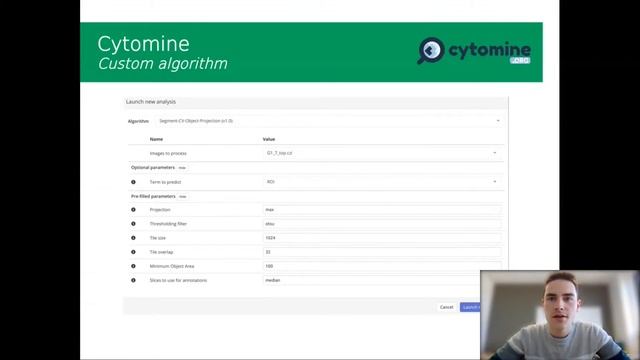Click the speaker webcam thumbnail
640x360 pixels.
click(560, 315)
